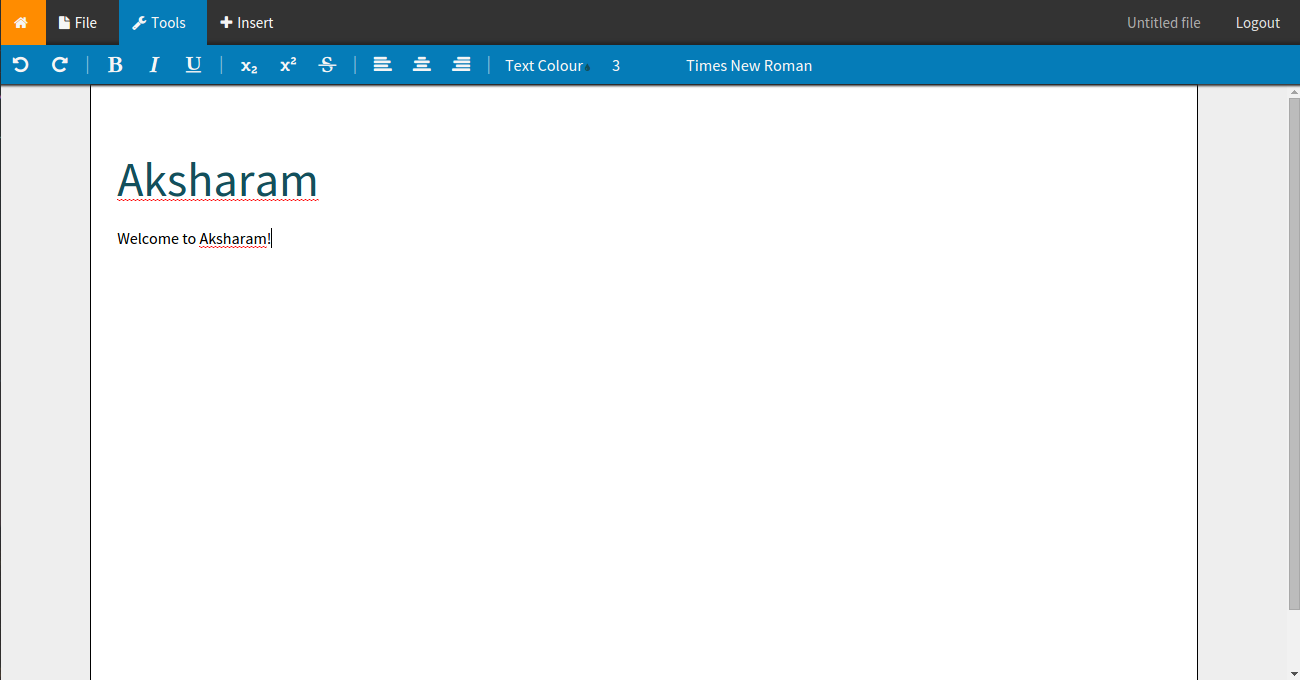The width and height of the screenshot is (1300, 680).
Task: Apply strikethrough to the text
Action: [x=327, y=64]
